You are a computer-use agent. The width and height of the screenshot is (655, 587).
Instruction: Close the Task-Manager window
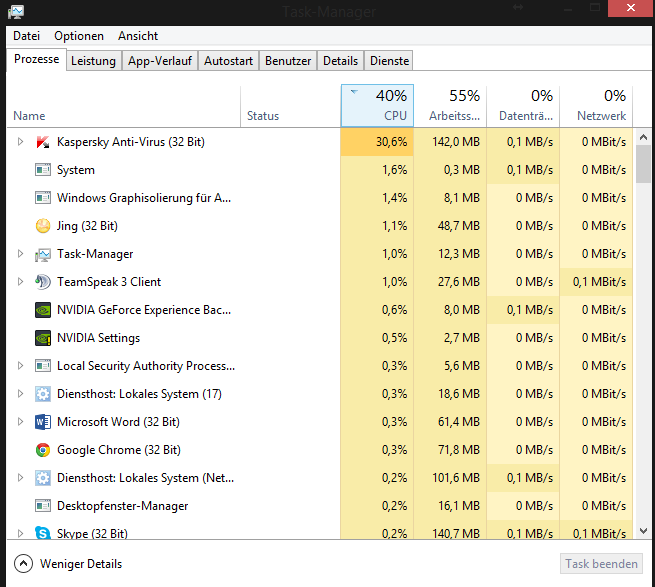click(631, 8)
